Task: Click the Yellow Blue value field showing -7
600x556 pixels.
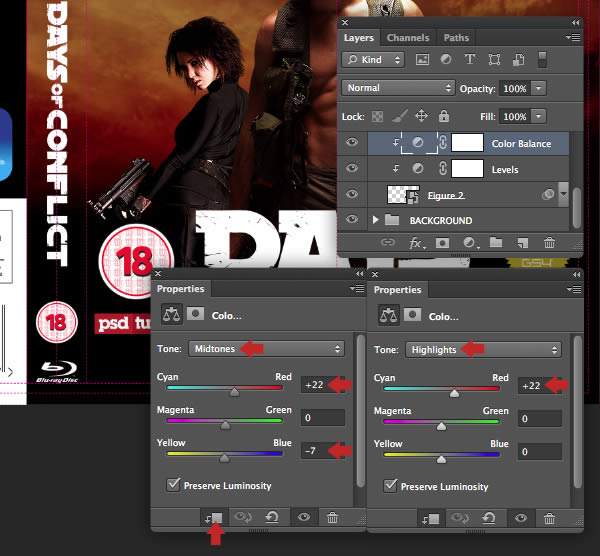Action: point(323,450)
